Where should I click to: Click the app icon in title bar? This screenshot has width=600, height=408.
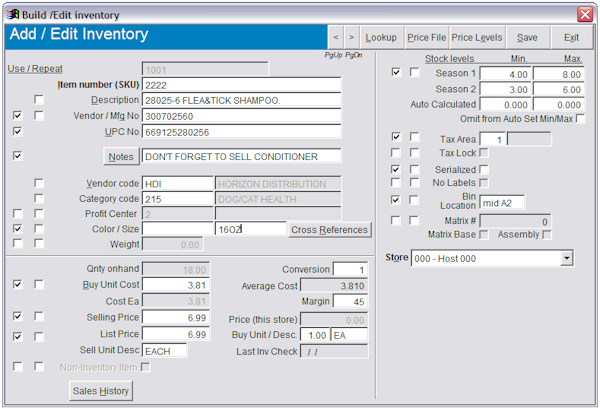[x=12, y=14]
